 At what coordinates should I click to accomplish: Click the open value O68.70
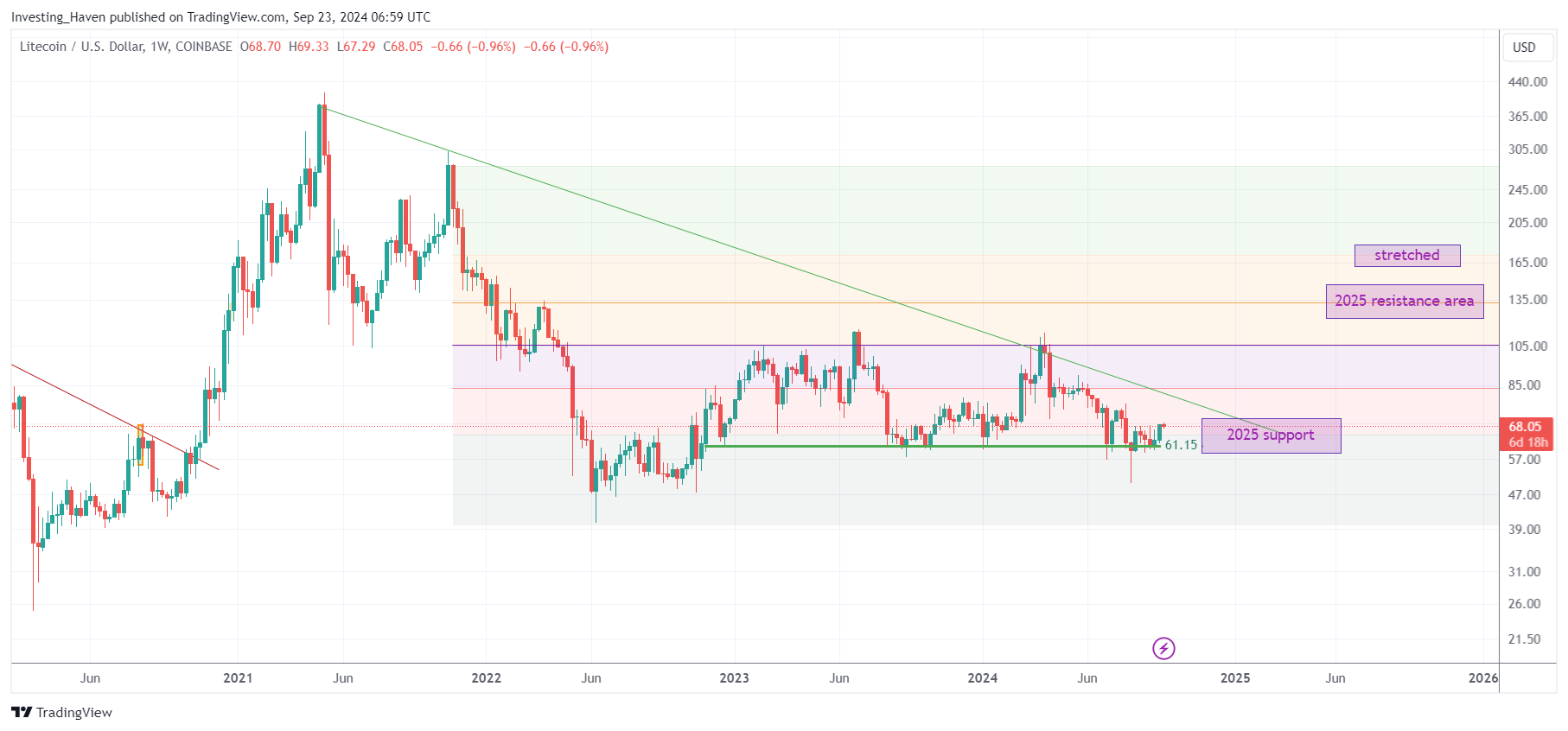point(260,47)
